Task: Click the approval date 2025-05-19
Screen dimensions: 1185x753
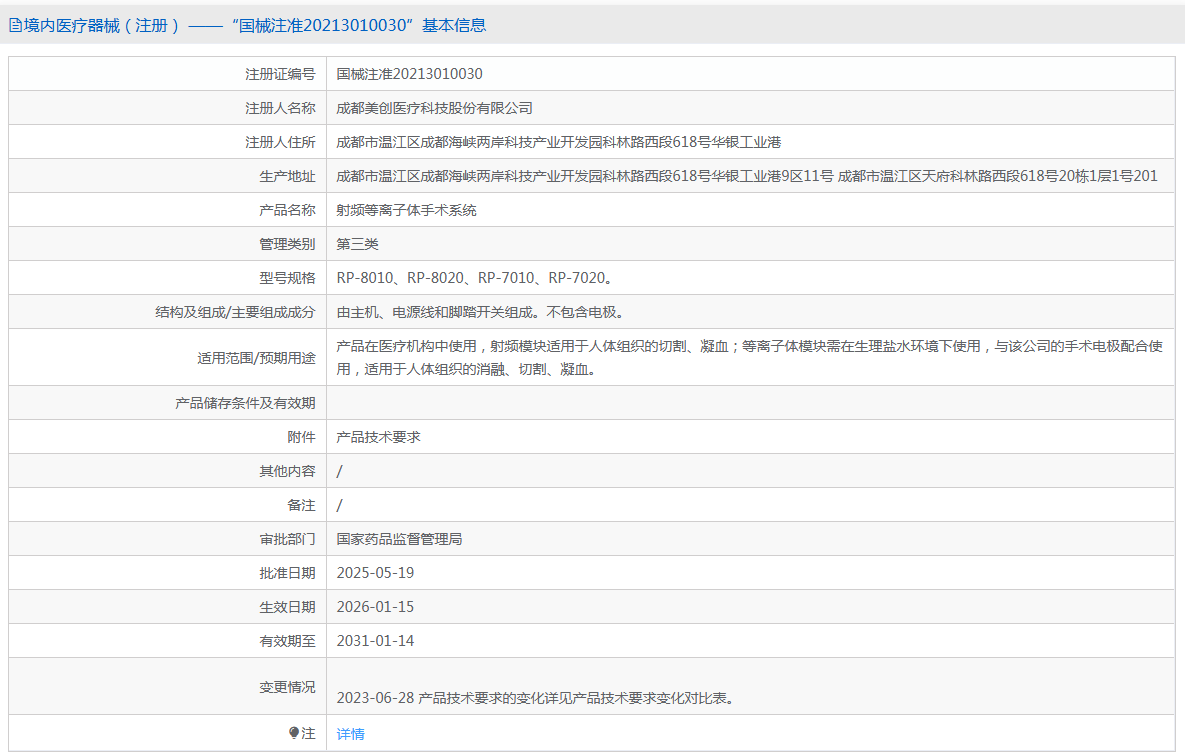Action: [x=375, y=573]
